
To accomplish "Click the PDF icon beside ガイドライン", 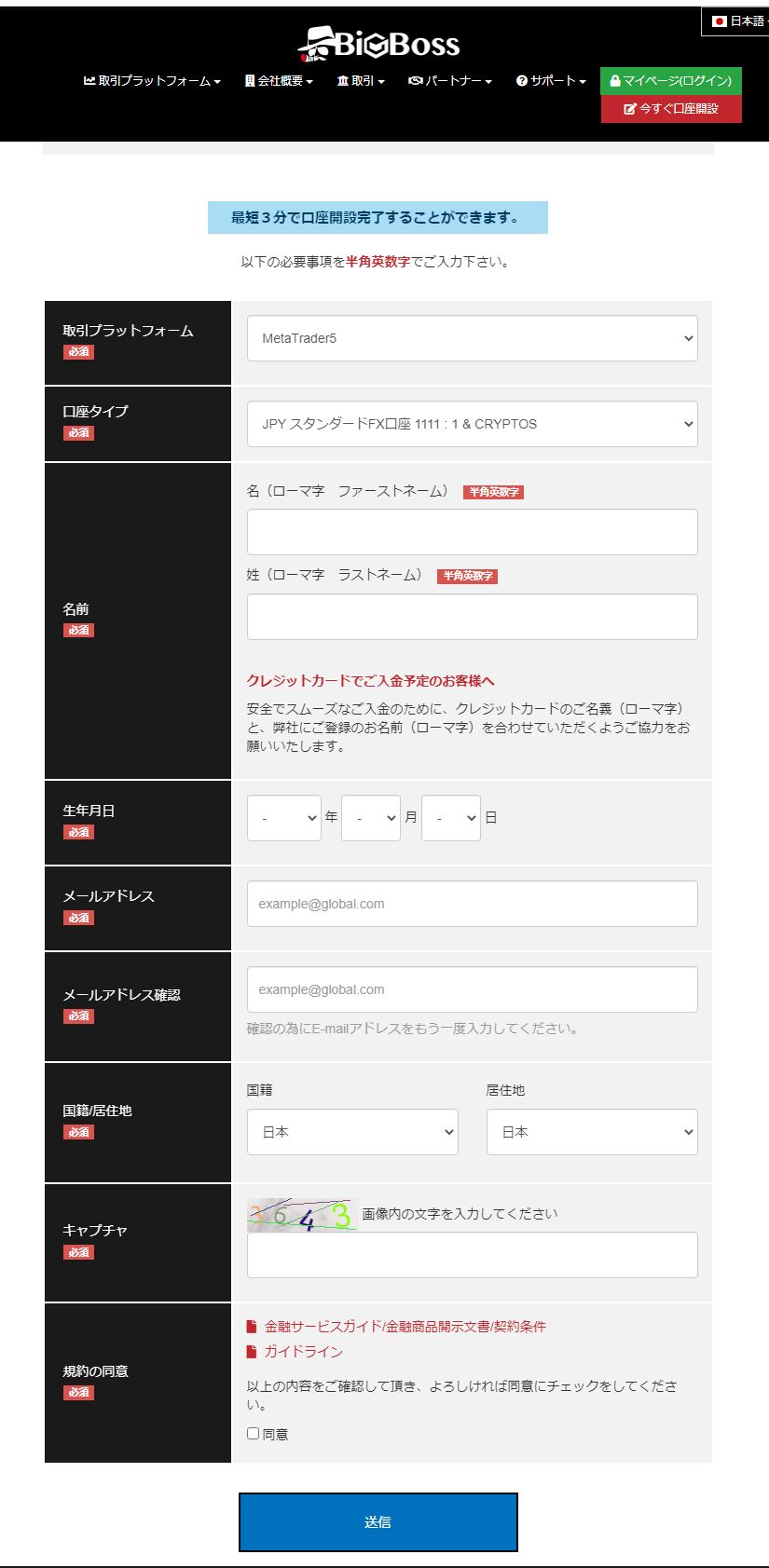I will pos(252,1352).
